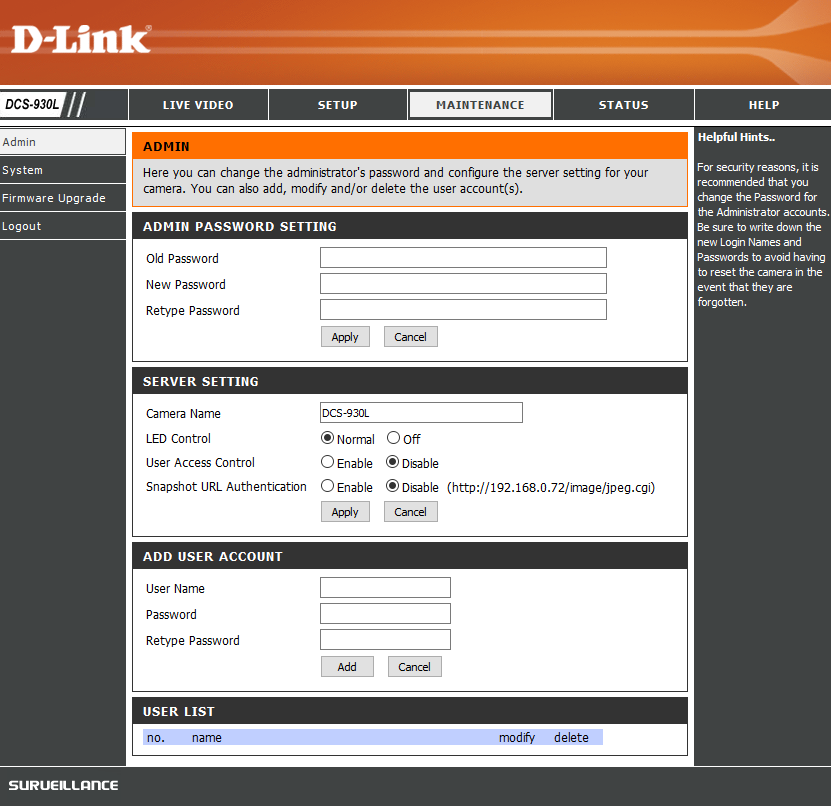Add the new user account
This screenshot has height=806, width=831.
[x=347, y=667]
